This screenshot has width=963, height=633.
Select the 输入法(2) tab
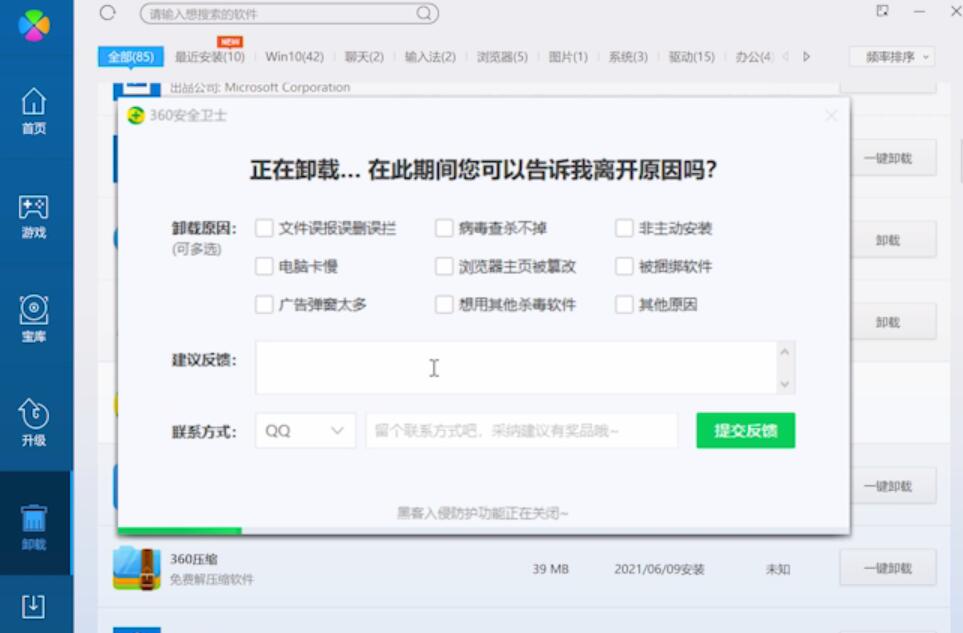pyautogui.click(x=430, y=57)
